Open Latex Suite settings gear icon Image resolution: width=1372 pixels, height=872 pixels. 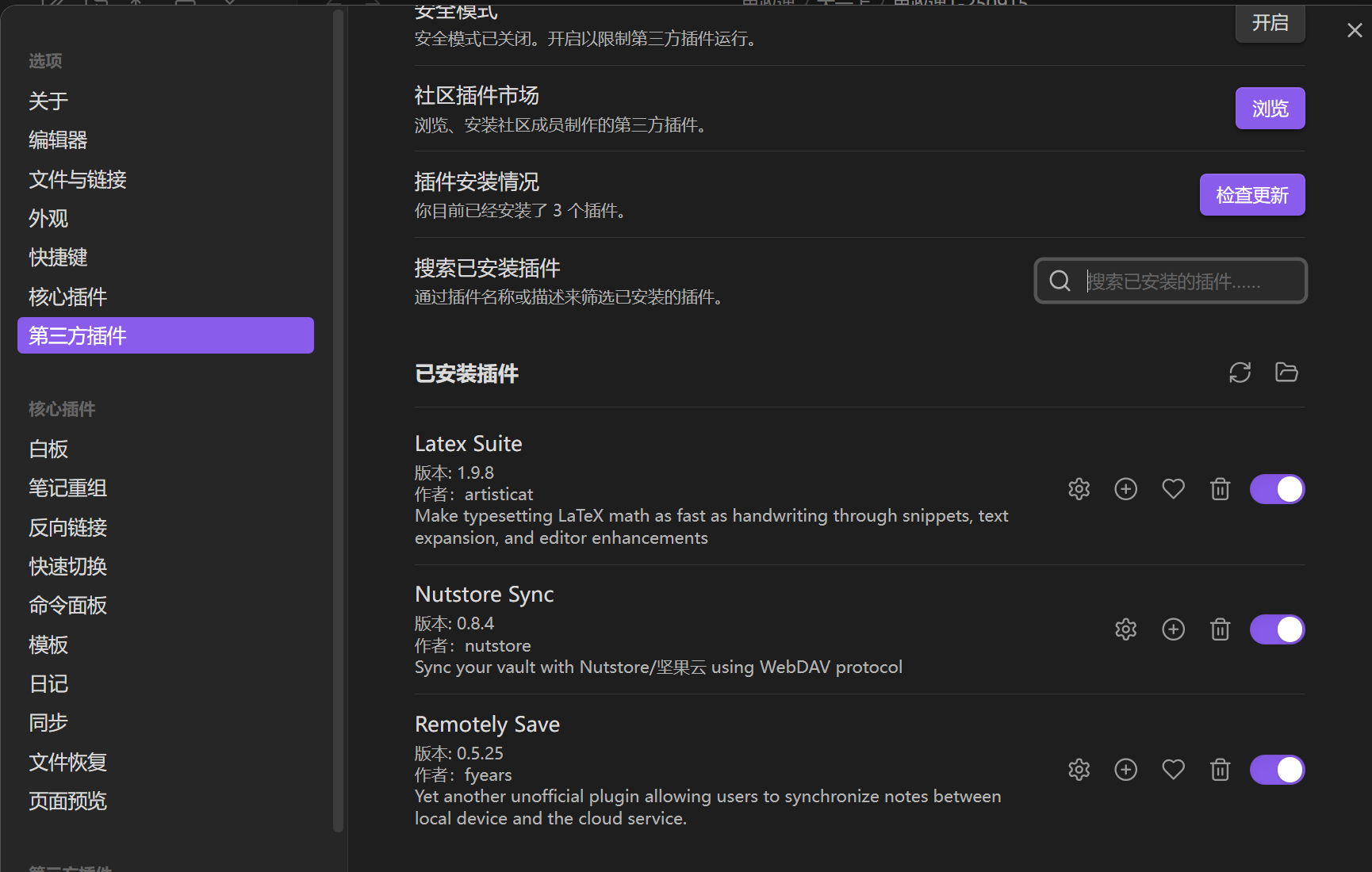pos(1079,489)
